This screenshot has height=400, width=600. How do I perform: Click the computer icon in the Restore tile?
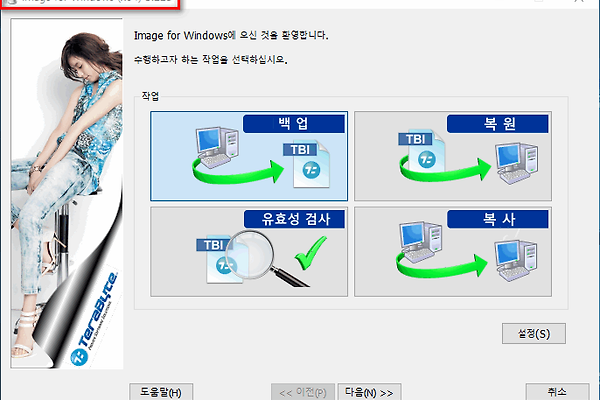point(517,163)
